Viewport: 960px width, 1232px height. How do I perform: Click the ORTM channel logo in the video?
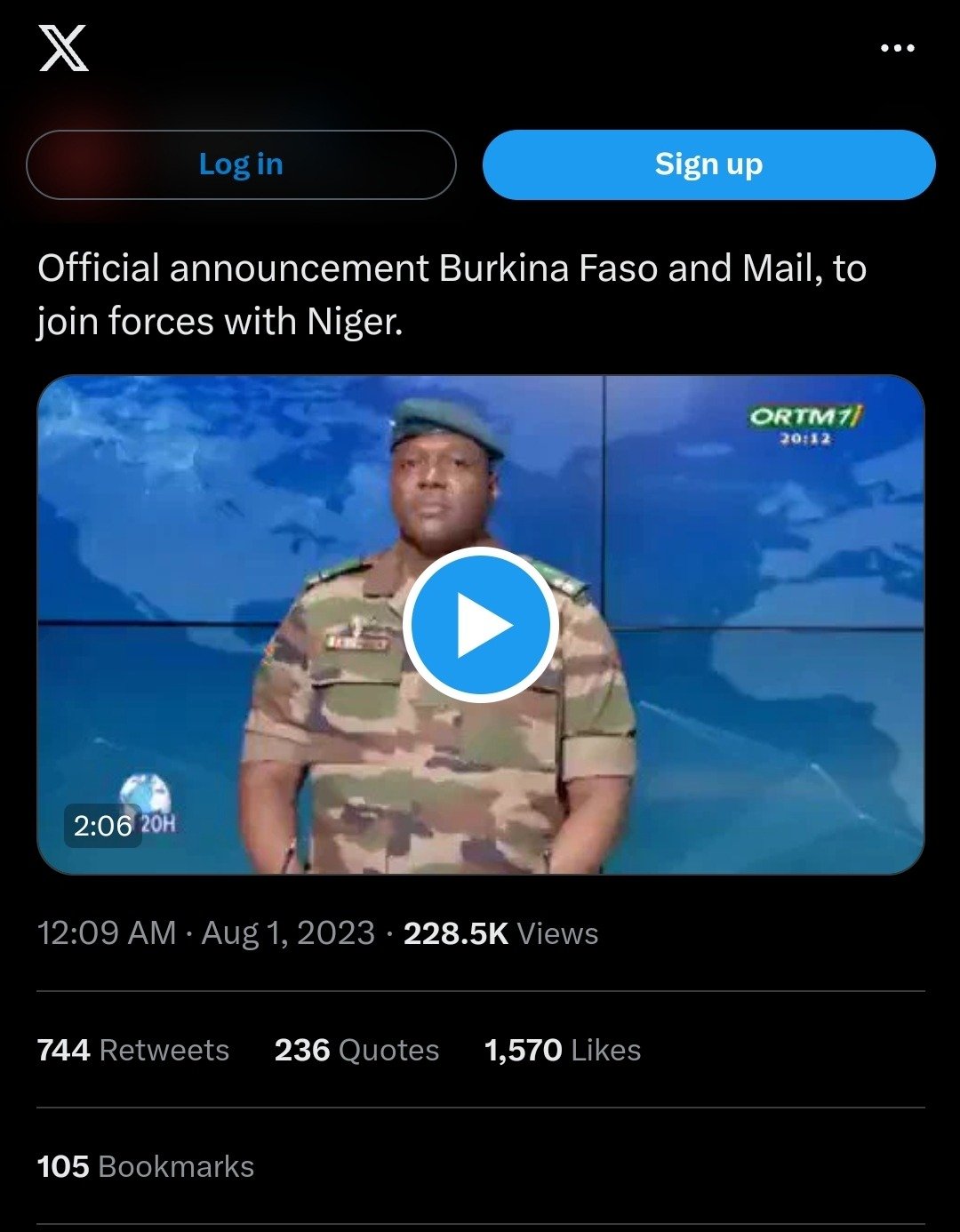click(x=804, y=415)
